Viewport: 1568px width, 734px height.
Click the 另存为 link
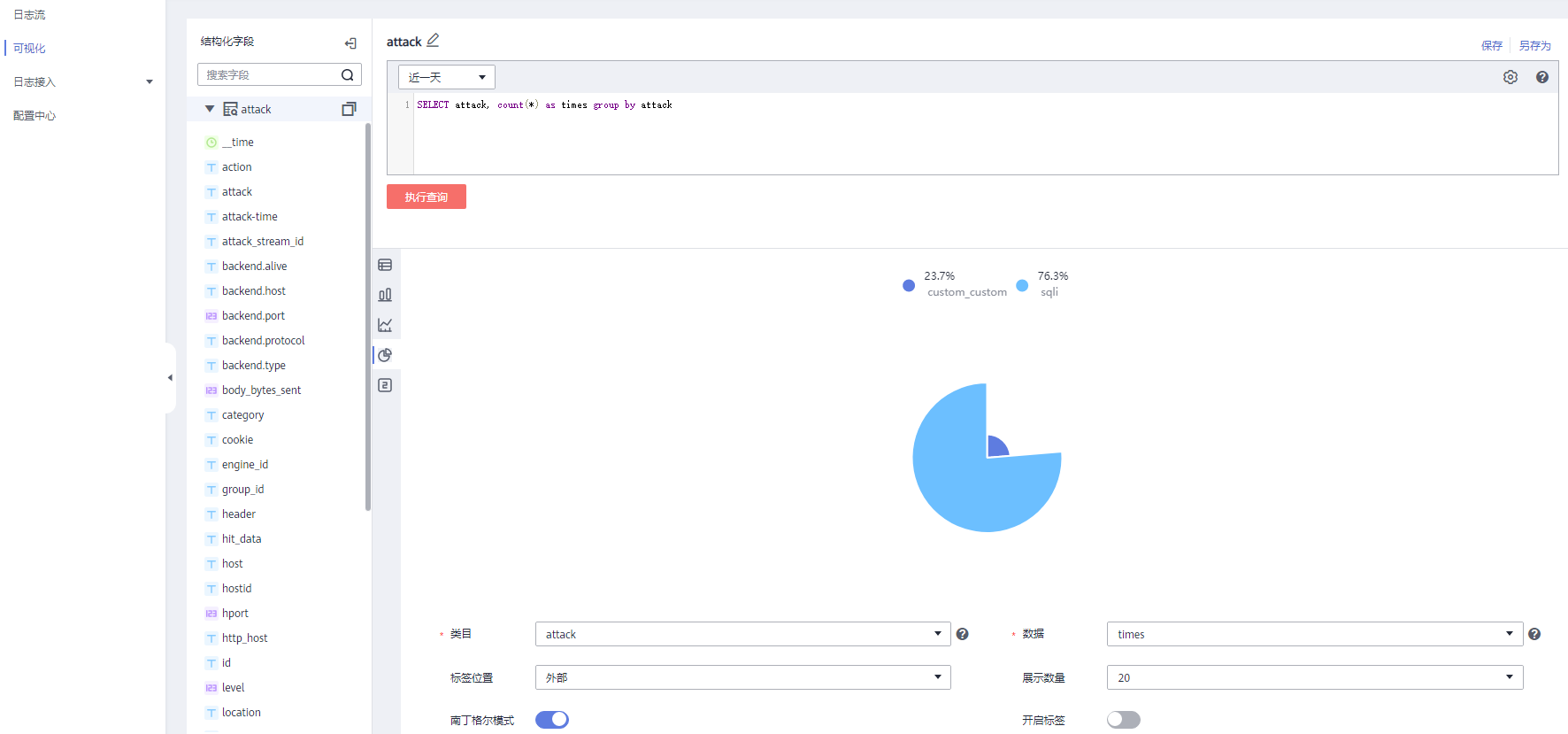click(1535, 46)
